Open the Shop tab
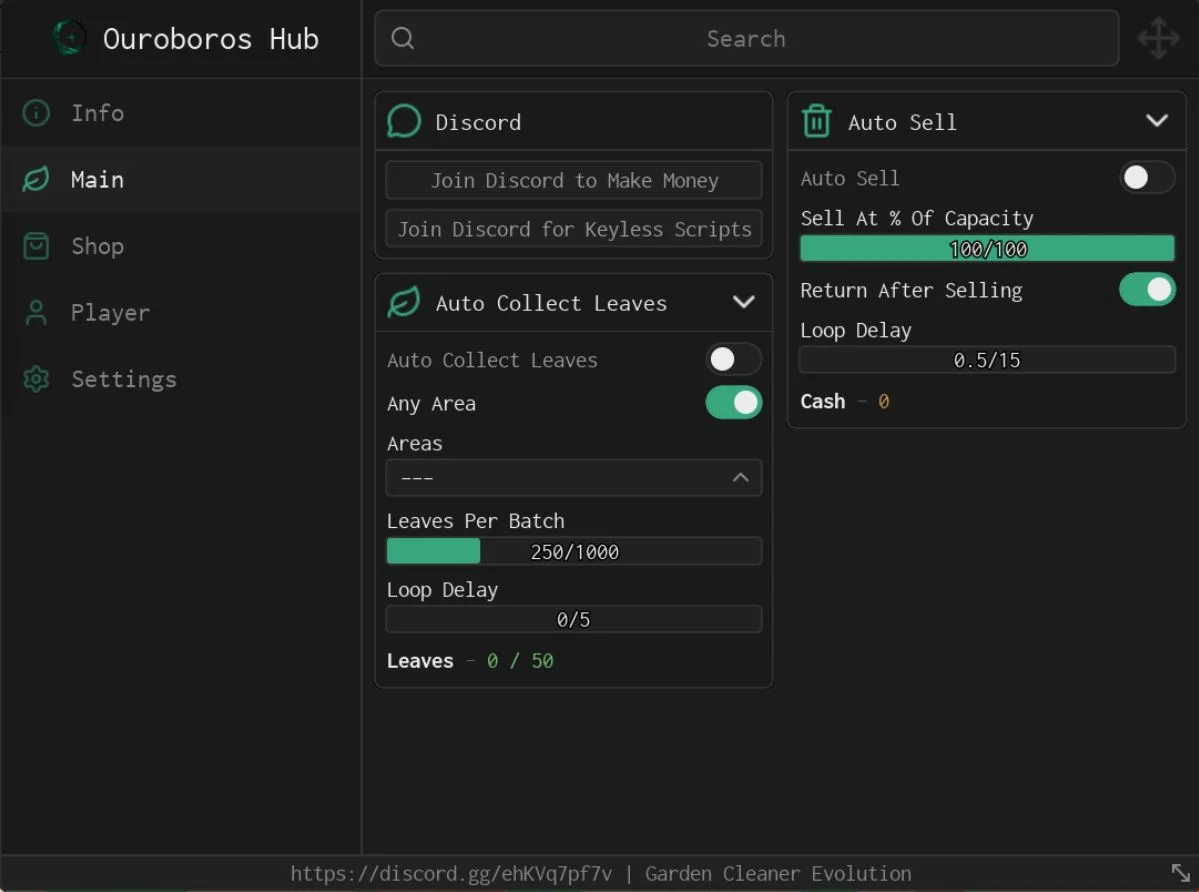 180,246
